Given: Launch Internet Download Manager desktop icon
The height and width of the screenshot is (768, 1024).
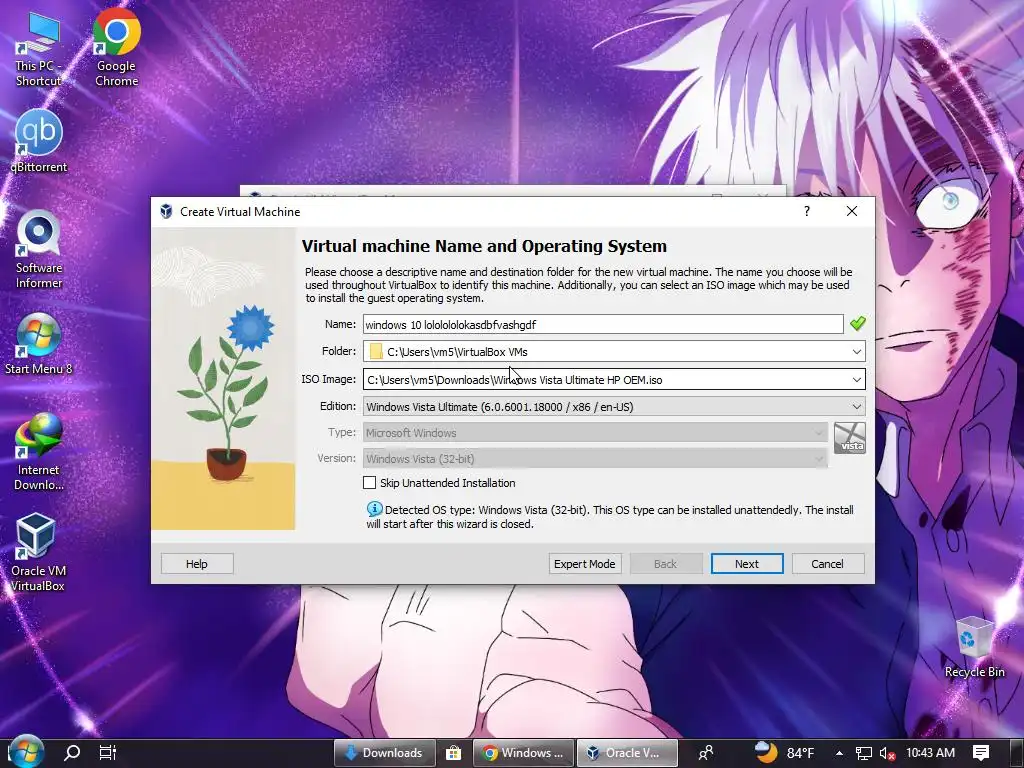Looking at the screenshot, I should [x=39, y=452].
